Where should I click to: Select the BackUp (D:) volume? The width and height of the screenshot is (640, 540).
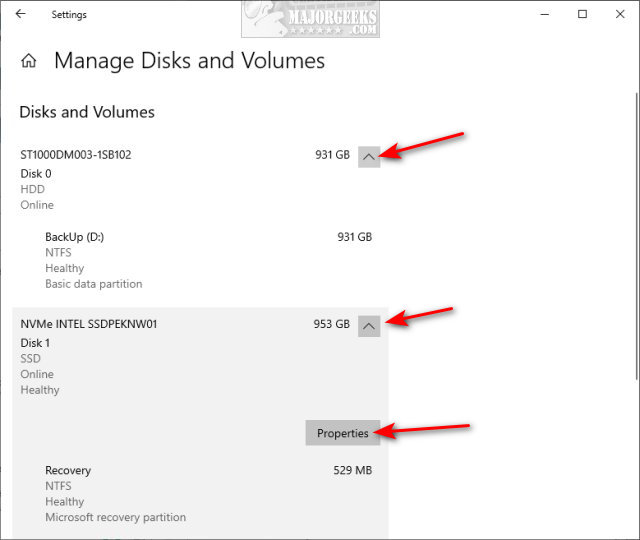click(75, 237)
